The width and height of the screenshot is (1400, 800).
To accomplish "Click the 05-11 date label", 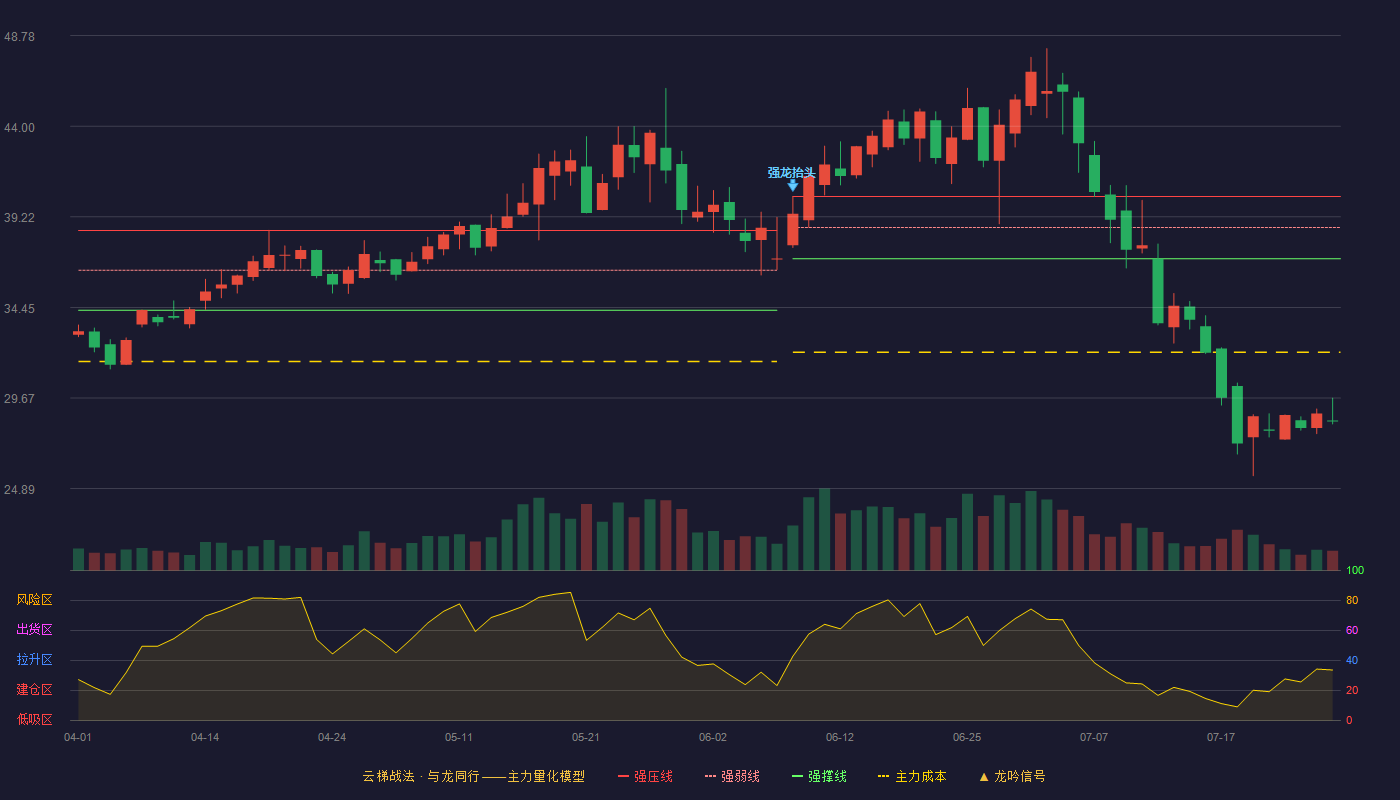I will point(459,737).
